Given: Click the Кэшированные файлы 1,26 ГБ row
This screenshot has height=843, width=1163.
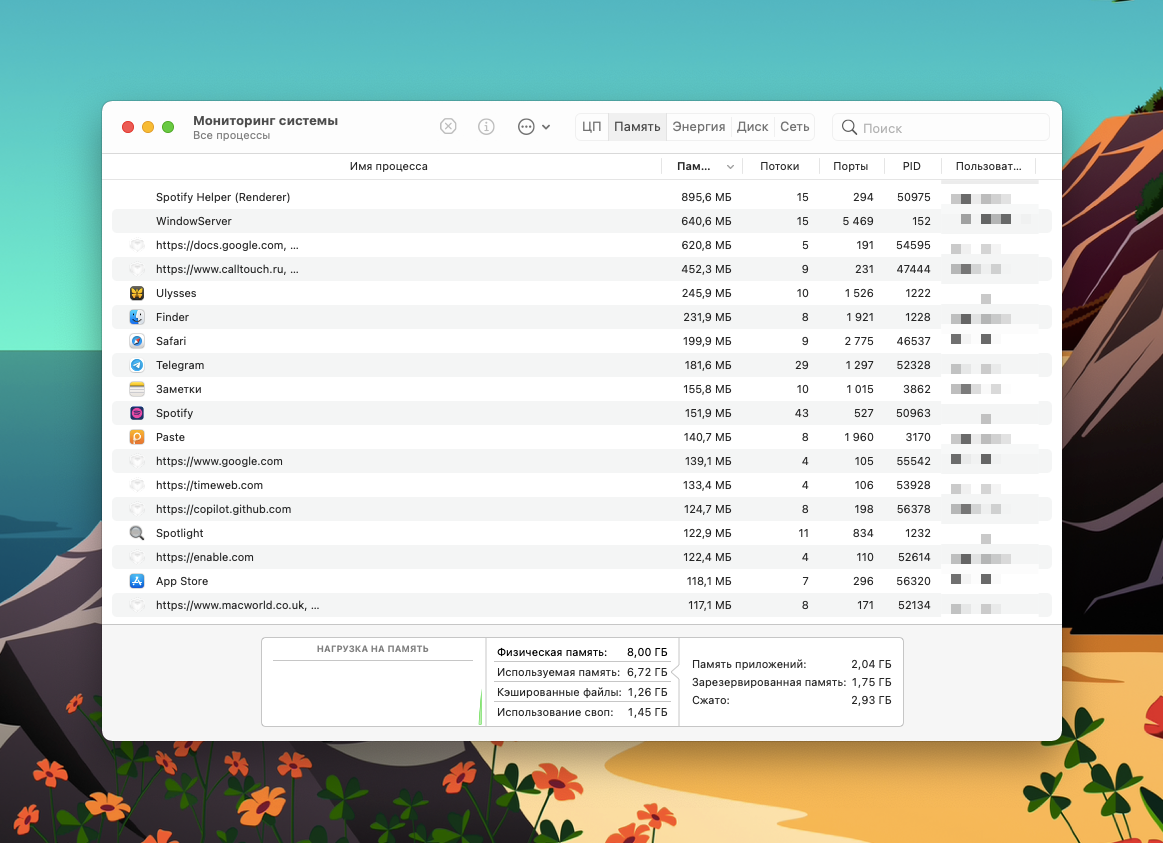Looking at the screenshot, I should [x=582, y=692].
